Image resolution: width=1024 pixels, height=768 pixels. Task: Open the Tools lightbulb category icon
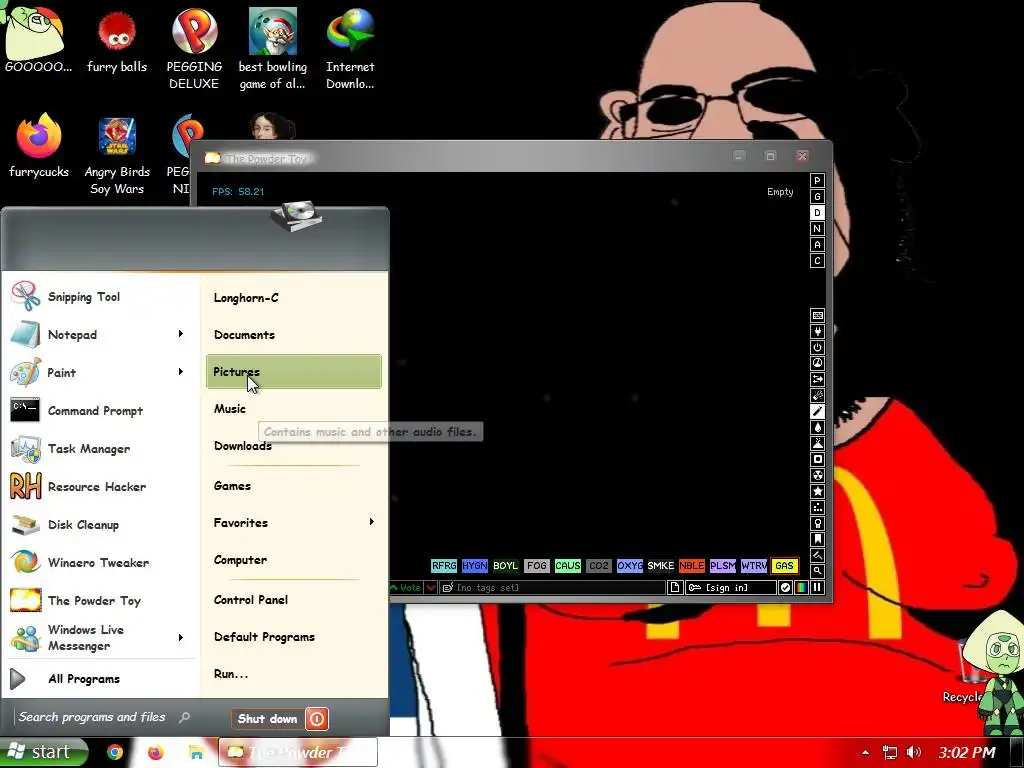[x=817, y=523]
